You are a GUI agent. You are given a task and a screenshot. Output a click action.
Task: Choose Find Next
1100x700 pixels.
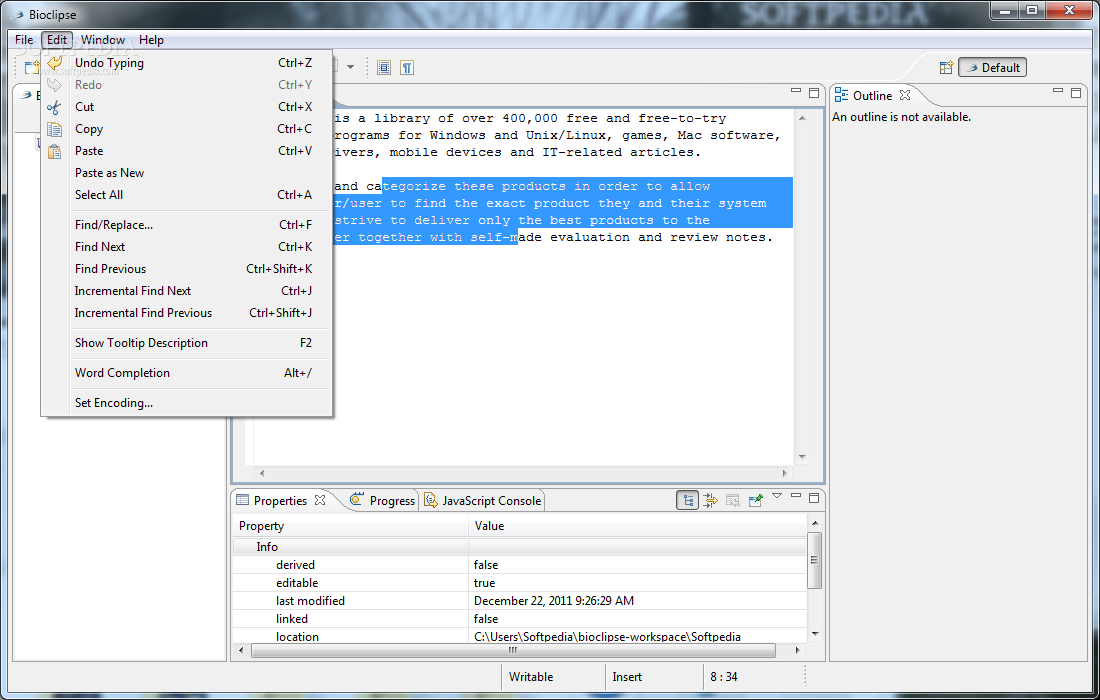coord(187,247)
